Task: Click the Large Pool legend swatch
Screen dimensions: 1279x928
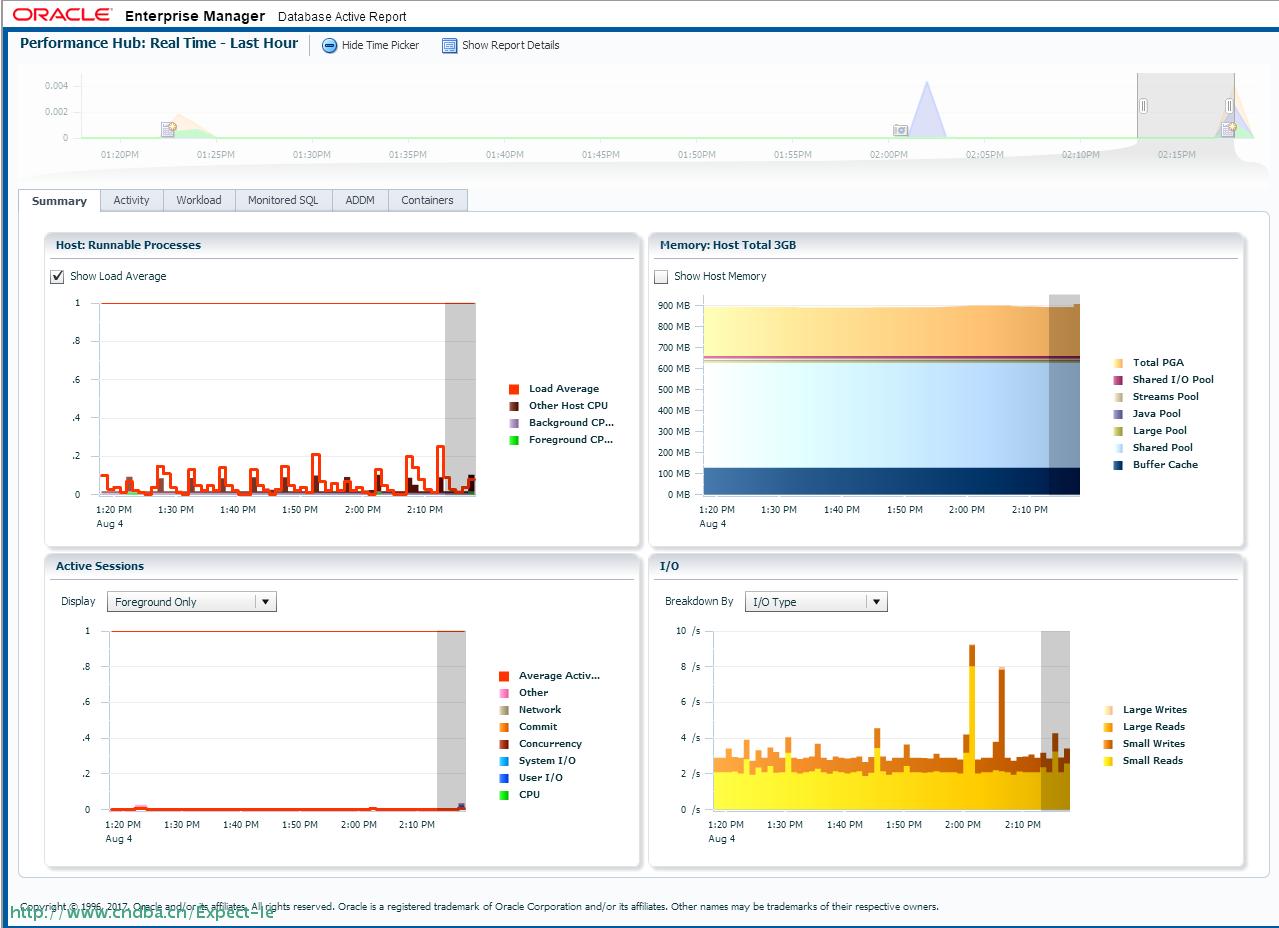Action: [x=1118, y=431]
